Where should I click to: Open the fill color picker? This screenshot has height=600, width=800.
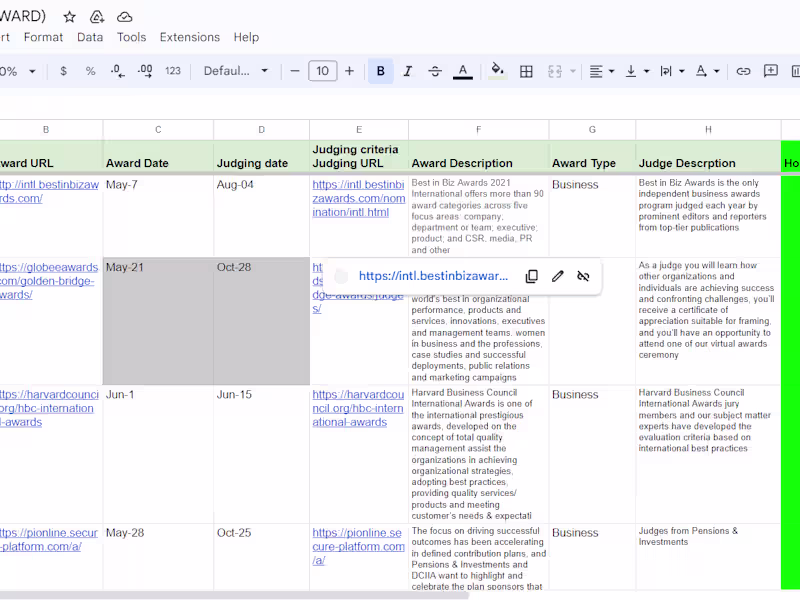(x=497, y=71)
